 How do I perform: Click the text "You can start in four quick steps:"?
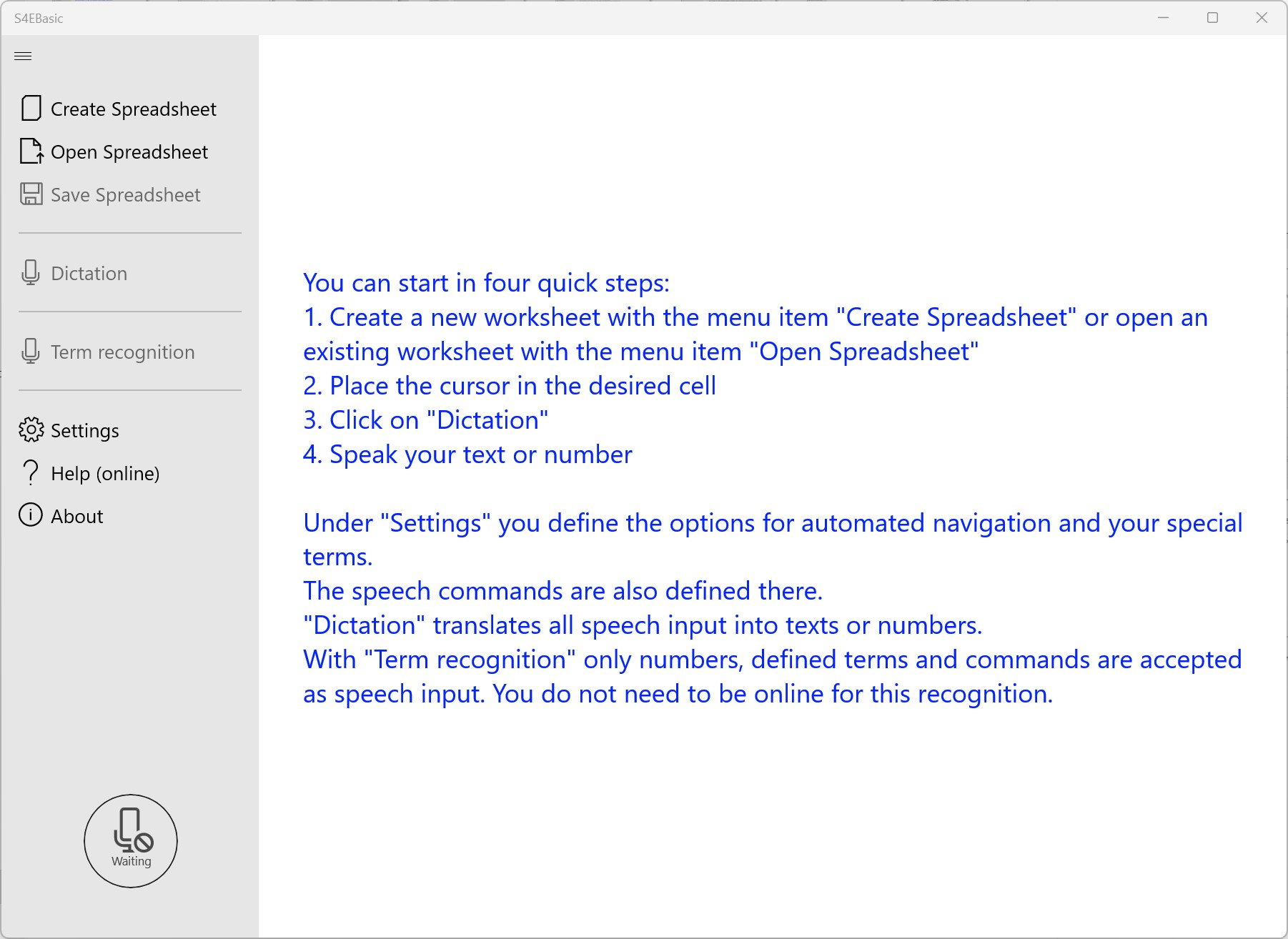pyautogui.click(x=486, y=283)
